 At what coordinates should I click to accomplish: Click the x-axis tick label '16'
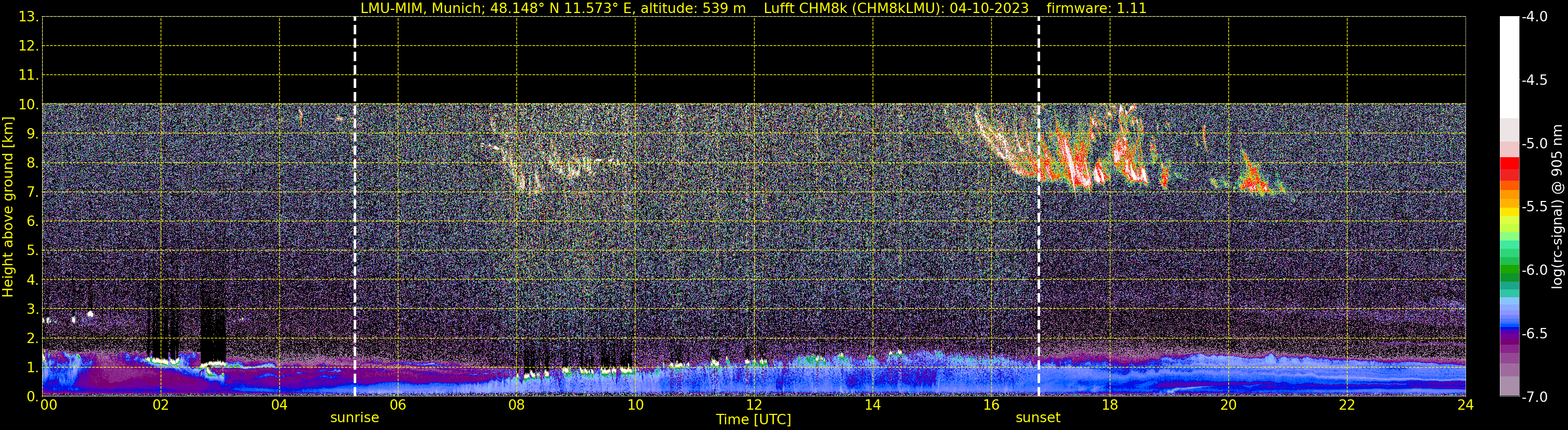click(992, 405)
